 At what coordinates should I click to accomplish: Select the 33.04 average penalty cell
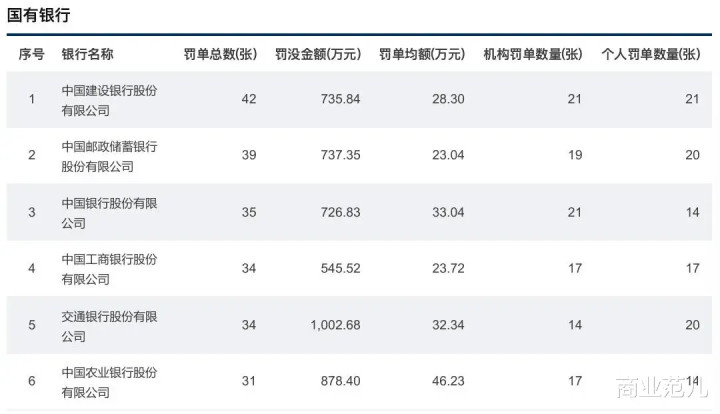(448, 212)
